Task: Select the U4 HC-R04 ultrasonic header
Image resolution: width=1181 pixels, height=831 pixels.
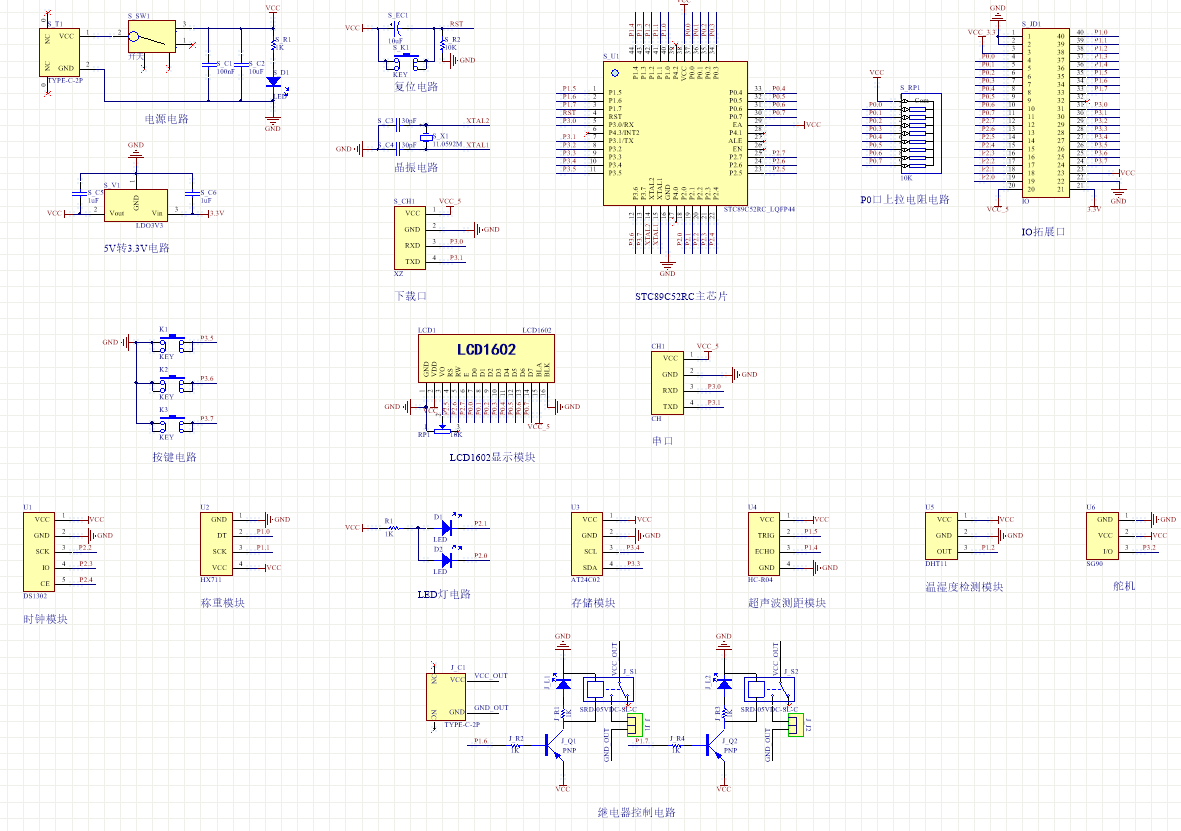Action: (763, 544)
